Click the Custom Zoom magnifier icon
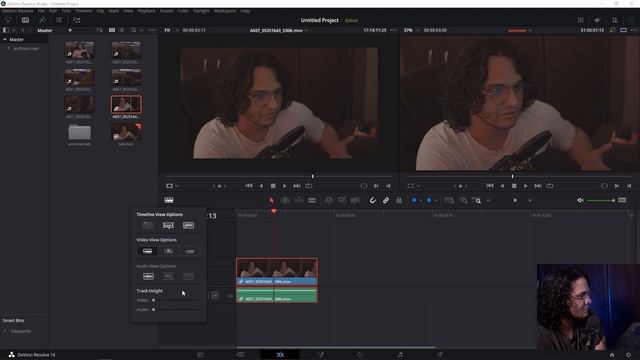Image resolution: width=640 pixels, height=360 pixels. [476, 200]
